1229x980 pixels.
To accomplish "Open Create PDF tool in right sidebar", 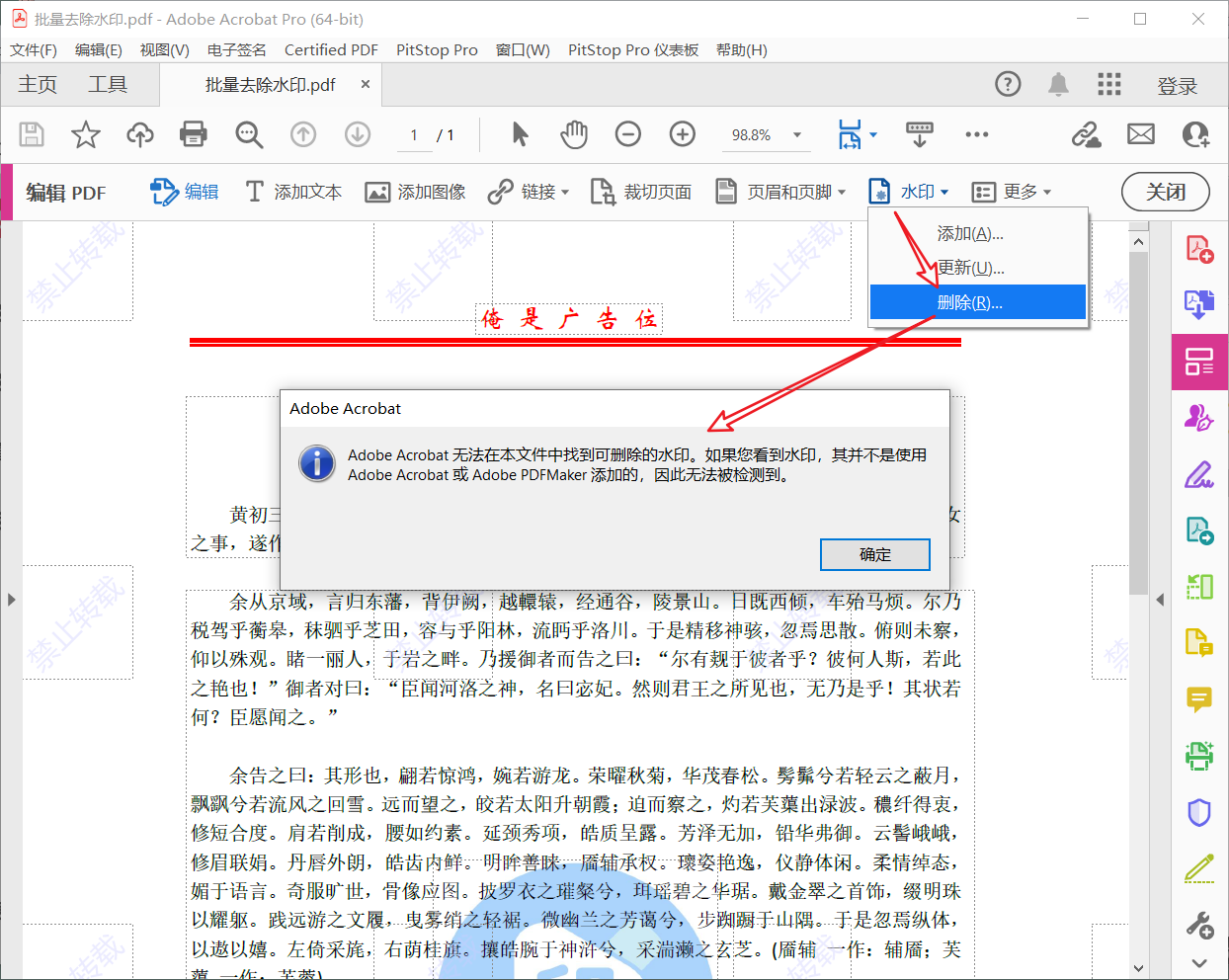I will pyautogui.click(x=1199, y=249).
